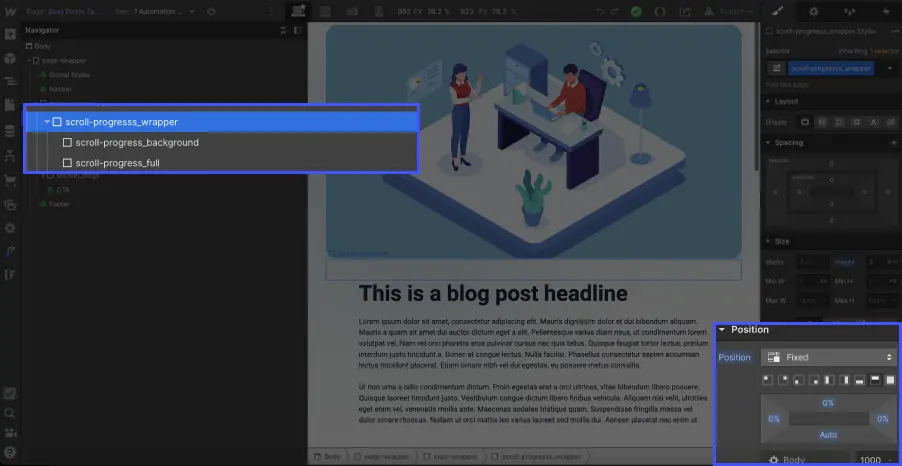Screen dimensions: 902x466
Task: Open the Position type dropdown showing Fixed
Action: coord(828,357)
